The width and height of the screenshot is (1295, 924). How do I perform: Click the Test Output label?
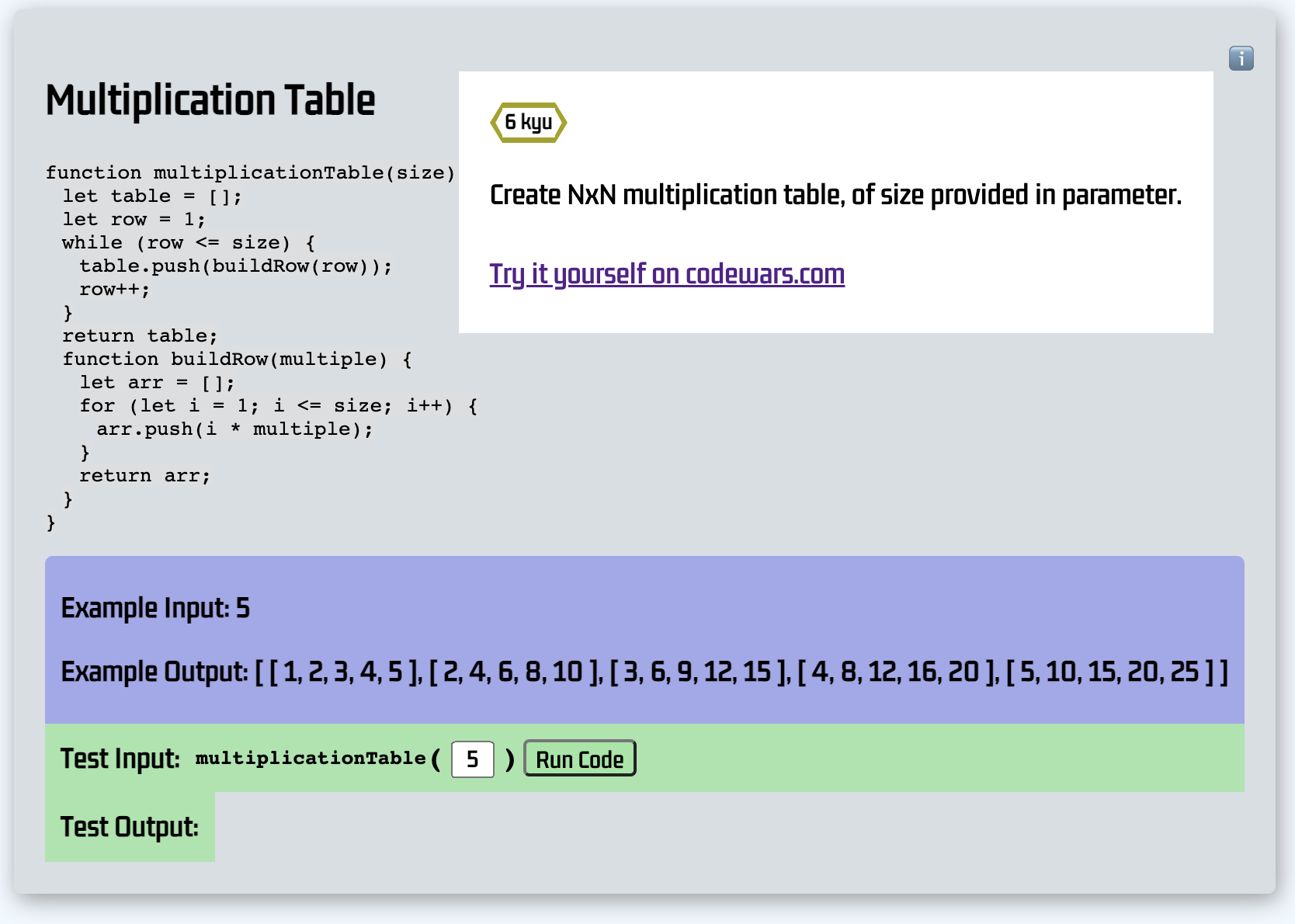(x=130, y=827)
